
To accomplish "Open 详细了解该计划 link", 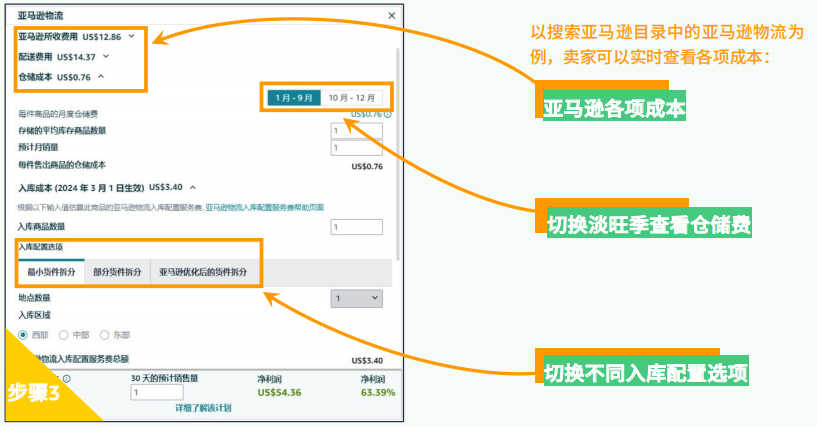I will (203, 408).
